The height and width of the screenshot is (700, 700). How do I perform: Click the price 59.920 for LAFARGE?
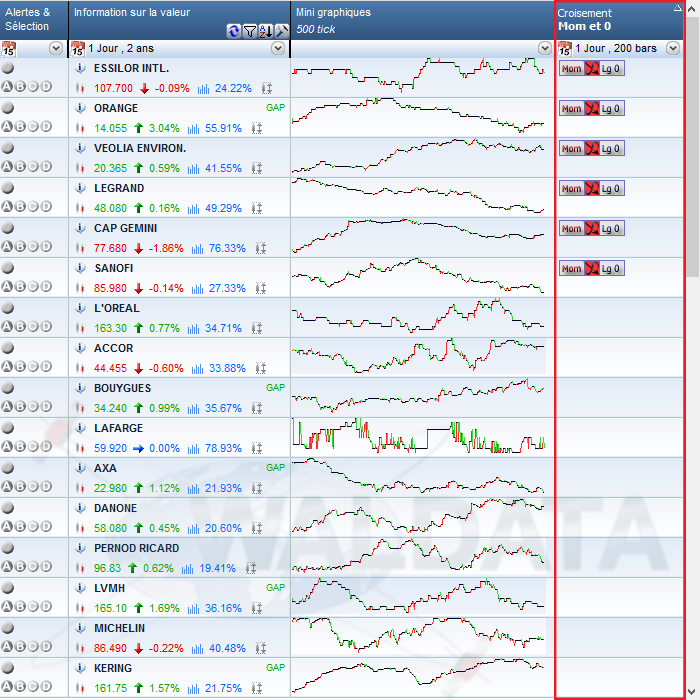coord(110,448)
